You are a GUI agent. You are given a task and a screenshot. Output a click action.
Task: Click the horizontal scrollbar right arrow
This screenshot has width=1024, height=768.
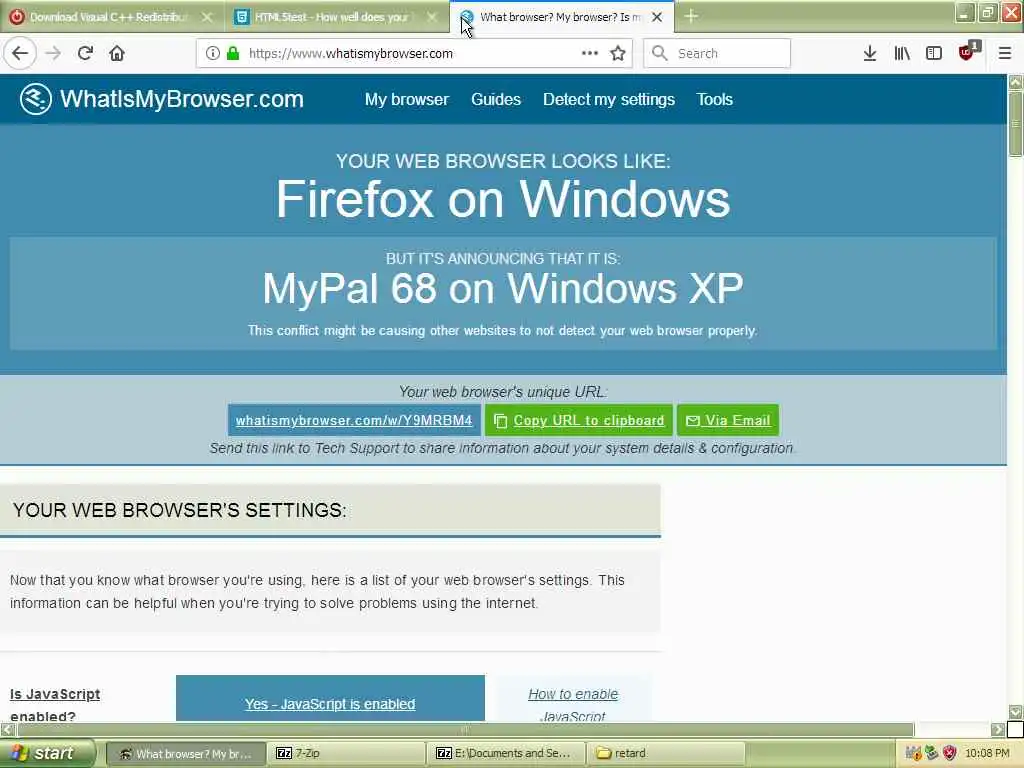pos(998,729)
